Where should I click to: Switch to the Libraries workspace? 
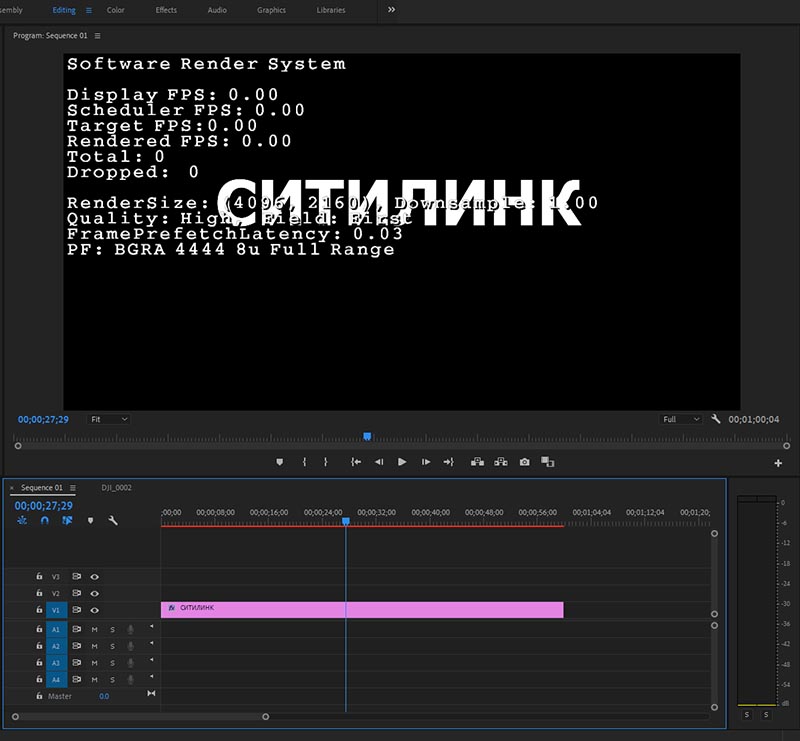tap(331, 10)
